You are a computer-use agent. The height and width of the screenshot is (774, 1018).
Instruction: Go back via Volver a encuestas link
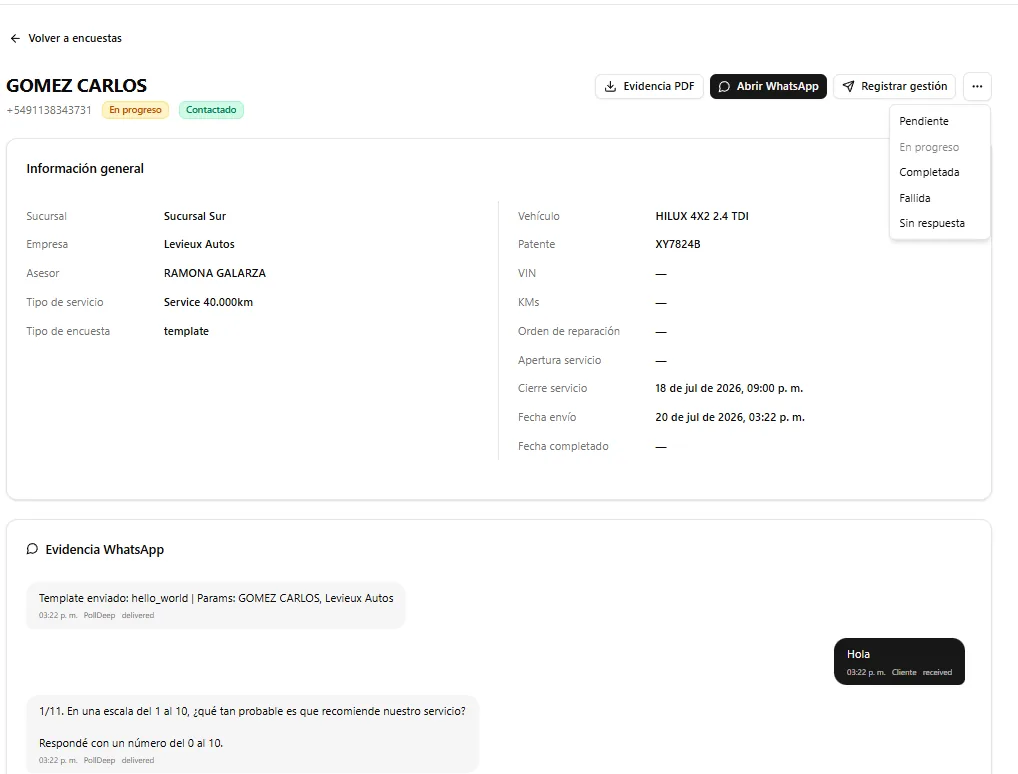tap(66, 38)
